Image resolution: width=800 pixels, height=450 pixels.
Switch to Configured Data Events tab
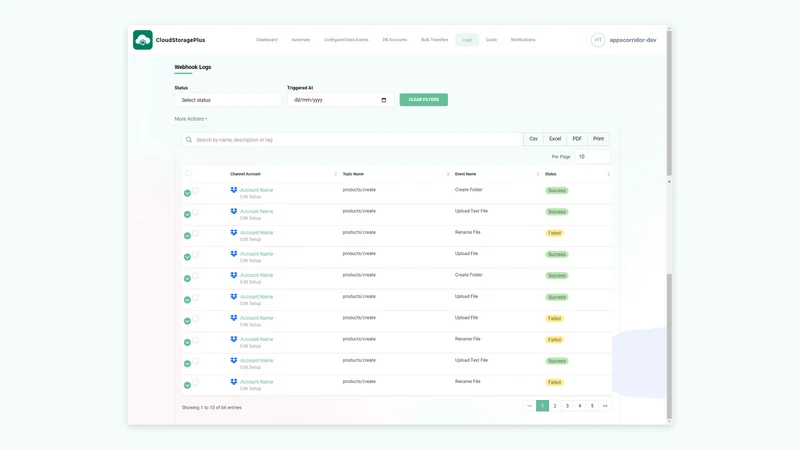pyautogui.click(x=346, y=40)
